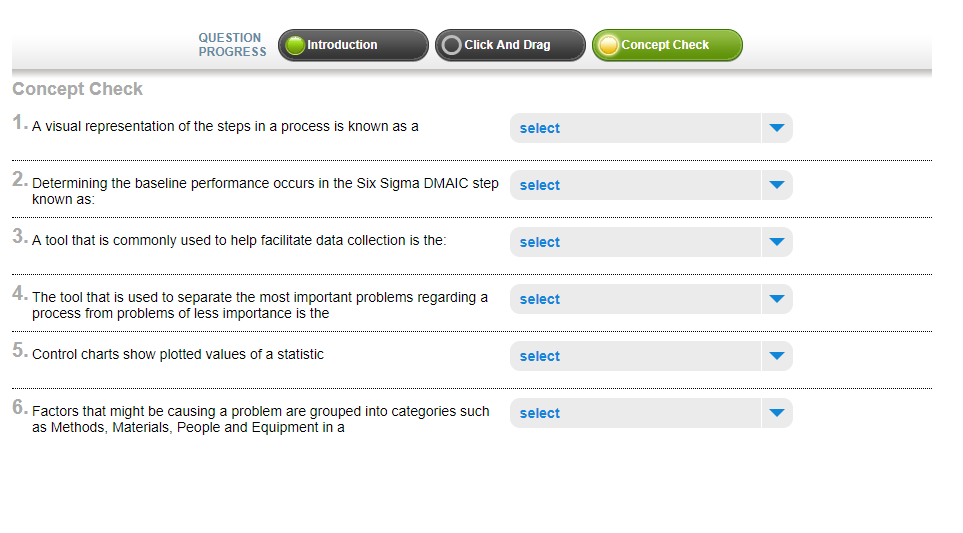Image resolution: width=963 pixels, height=533 pixels.
Task: Switch to the Click And Drag tab
Action: (x=510, y=45)
